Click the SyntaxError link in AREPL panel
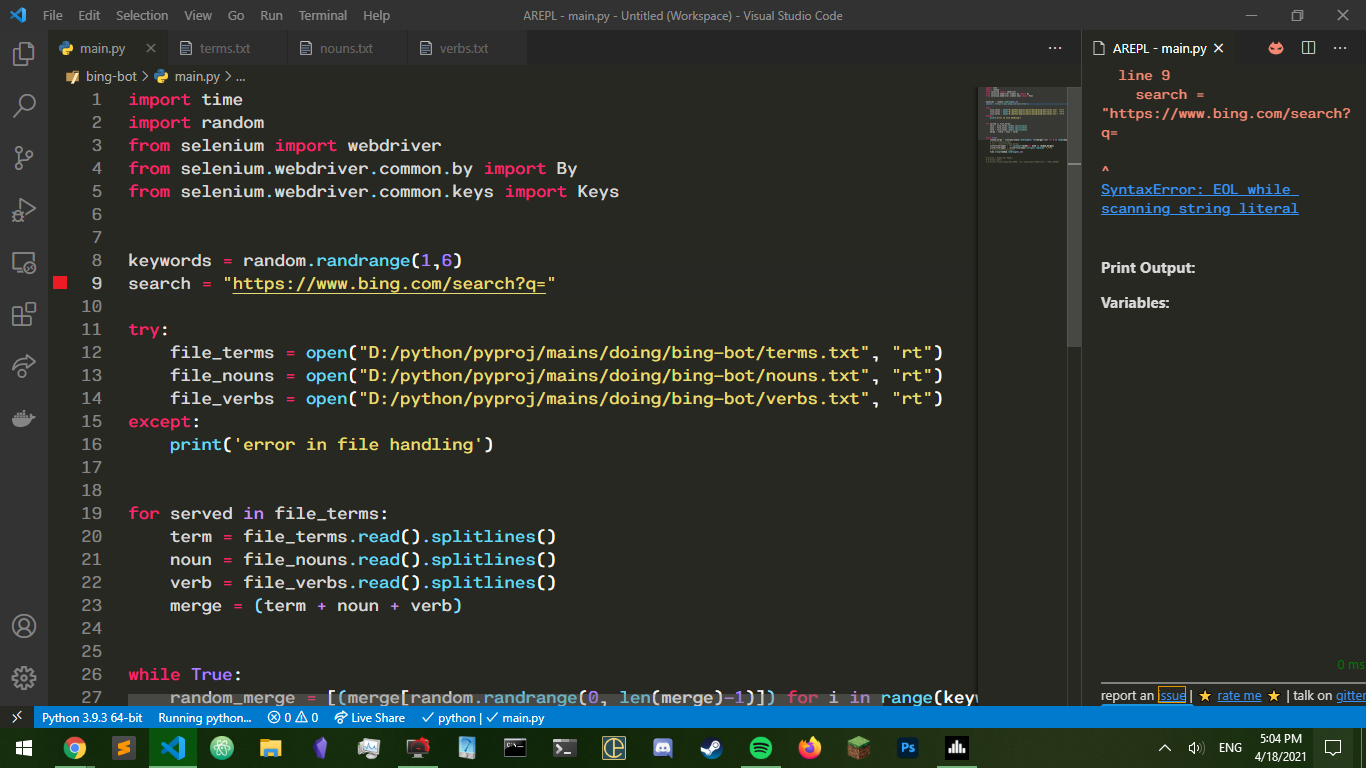This screenshot has width=1366, height=768. pyautogui.click(x=1199, y=199)
